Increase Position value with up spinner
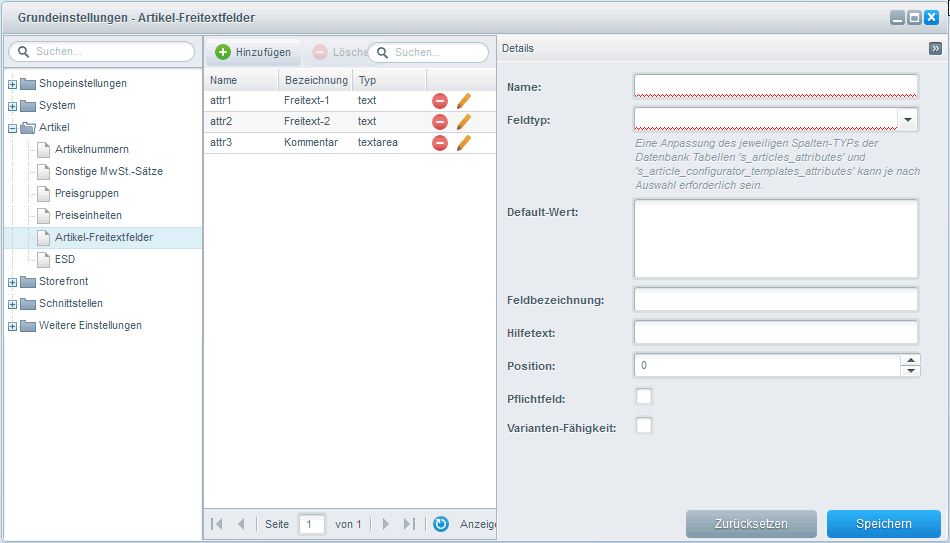The width and height of the screenshot is (950, 543). coord(909,360)
